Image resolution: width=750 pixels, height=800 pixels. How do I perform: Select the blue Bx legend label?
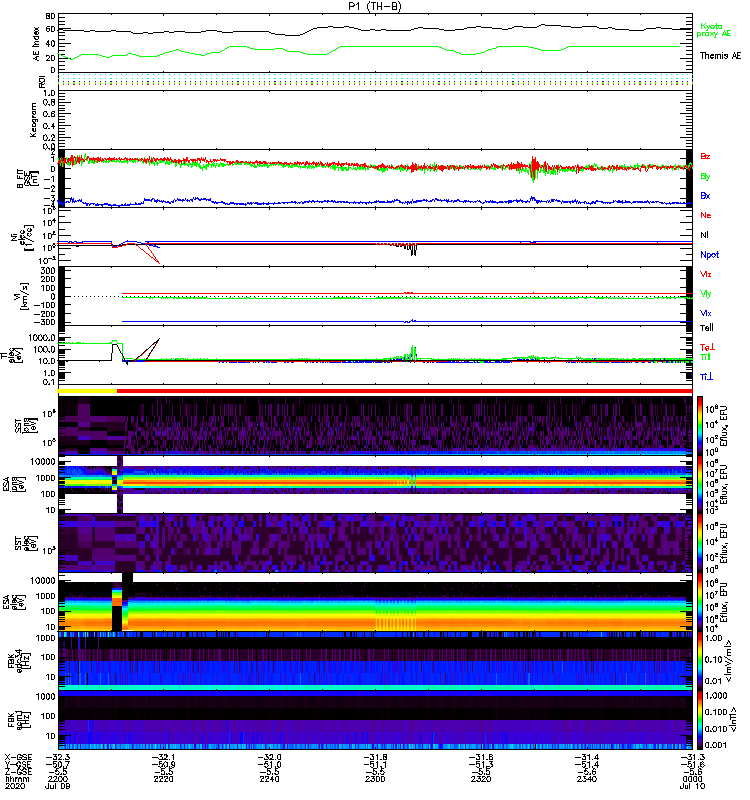pos(705,195)
